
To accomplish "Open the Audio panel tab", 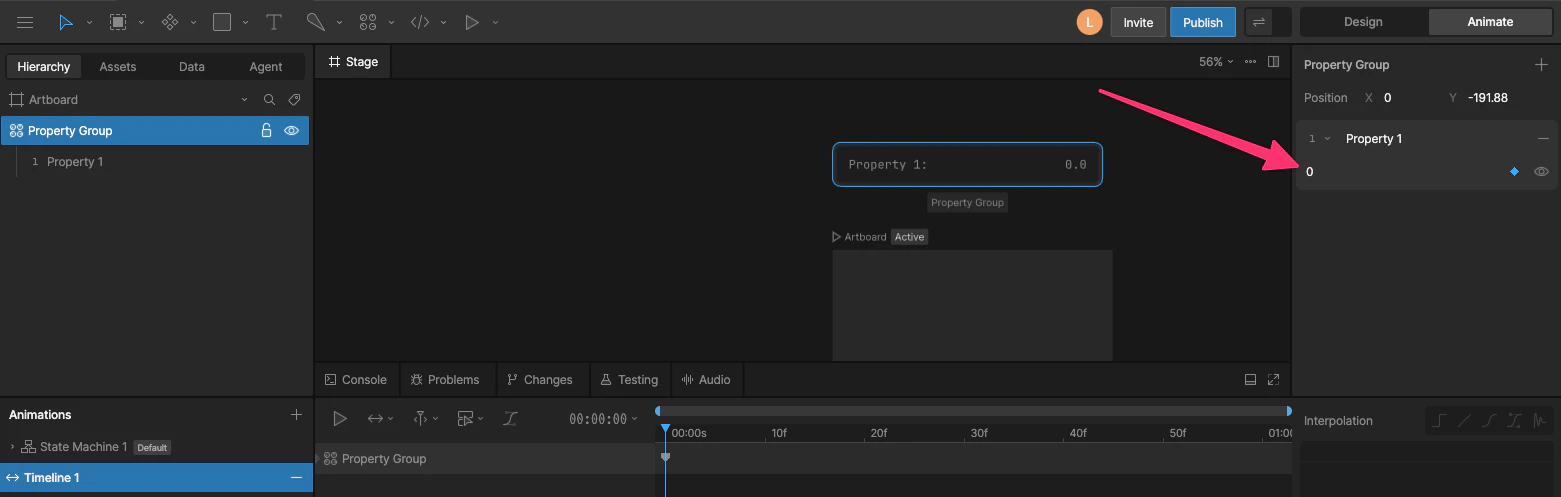I will coord(706,380).
